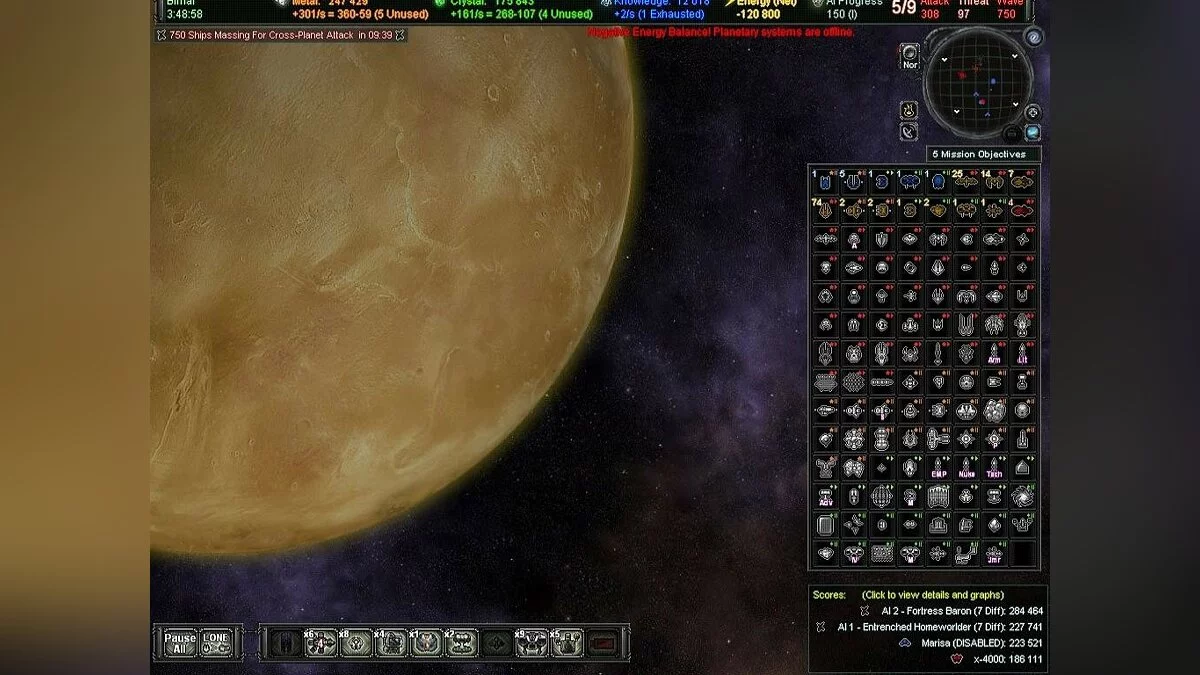Select the red ship group with count 4

click(x=1021, y=211)
